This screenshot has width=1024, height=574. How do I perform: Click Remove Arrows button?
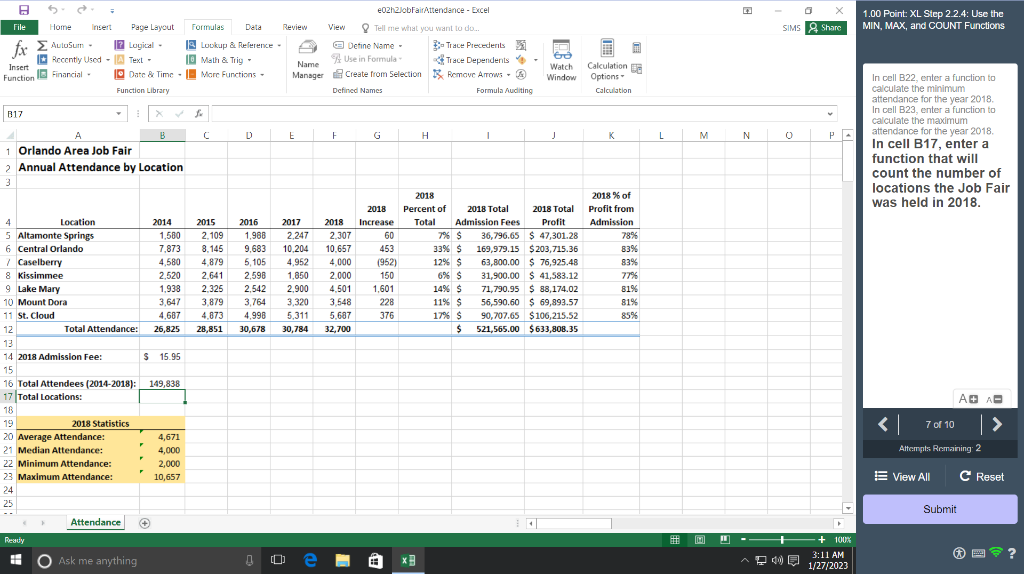click(472, 74)
